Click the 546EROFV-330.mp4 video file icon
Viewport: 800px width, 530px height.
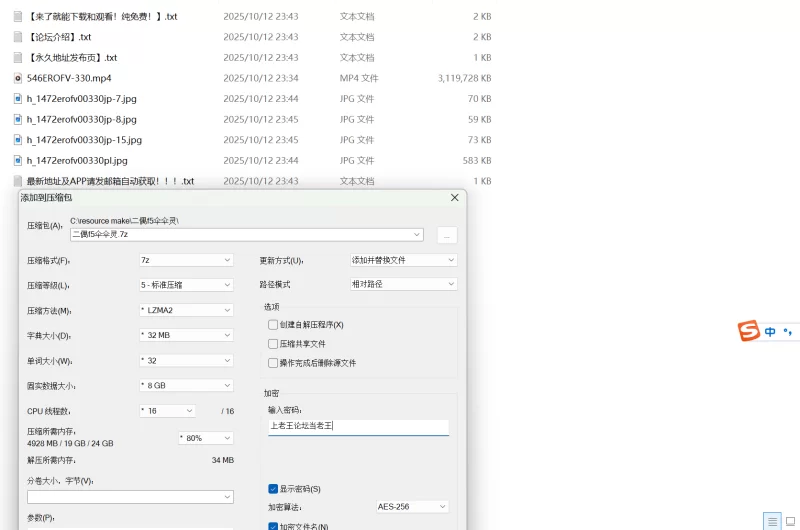coord(18,78)
